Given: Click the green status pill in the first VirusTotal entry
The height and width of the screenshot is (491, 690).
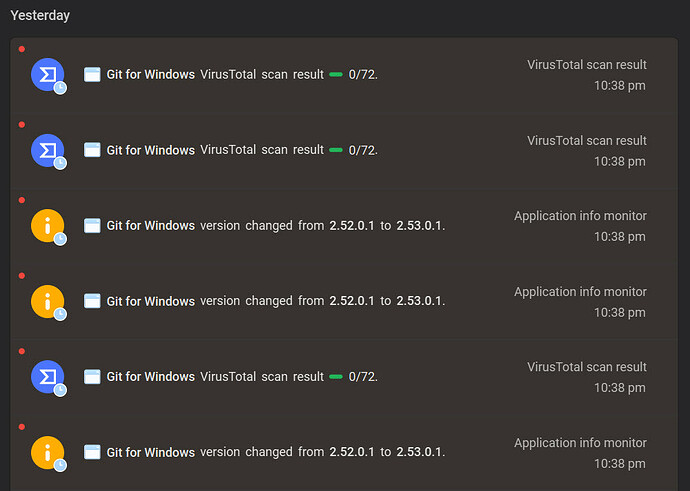Looking at the screenshot, I should (x=336, y=75).
